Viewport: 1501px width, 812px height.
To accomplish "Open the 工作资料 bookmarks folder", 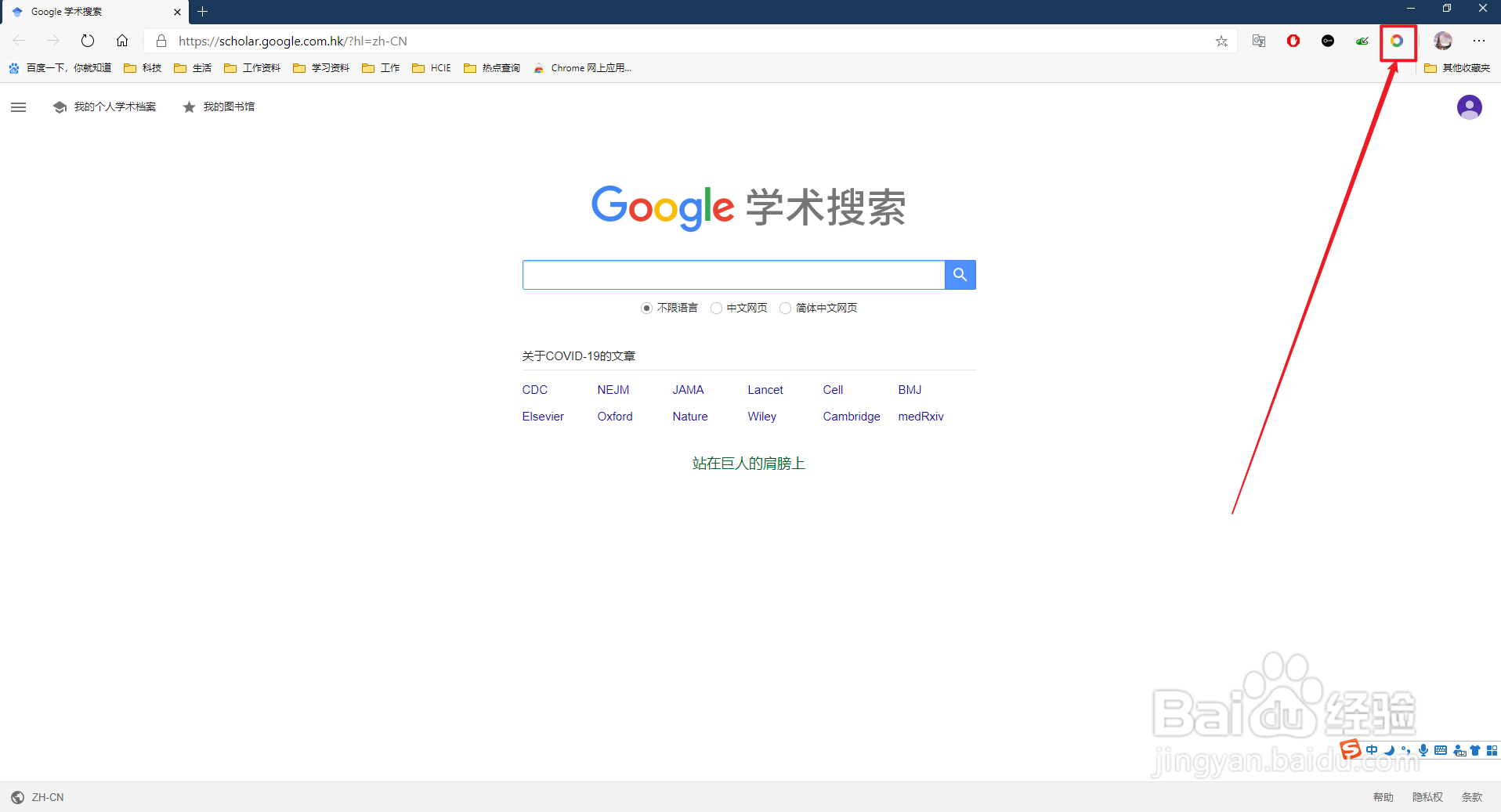I will (x=252, y=68).
